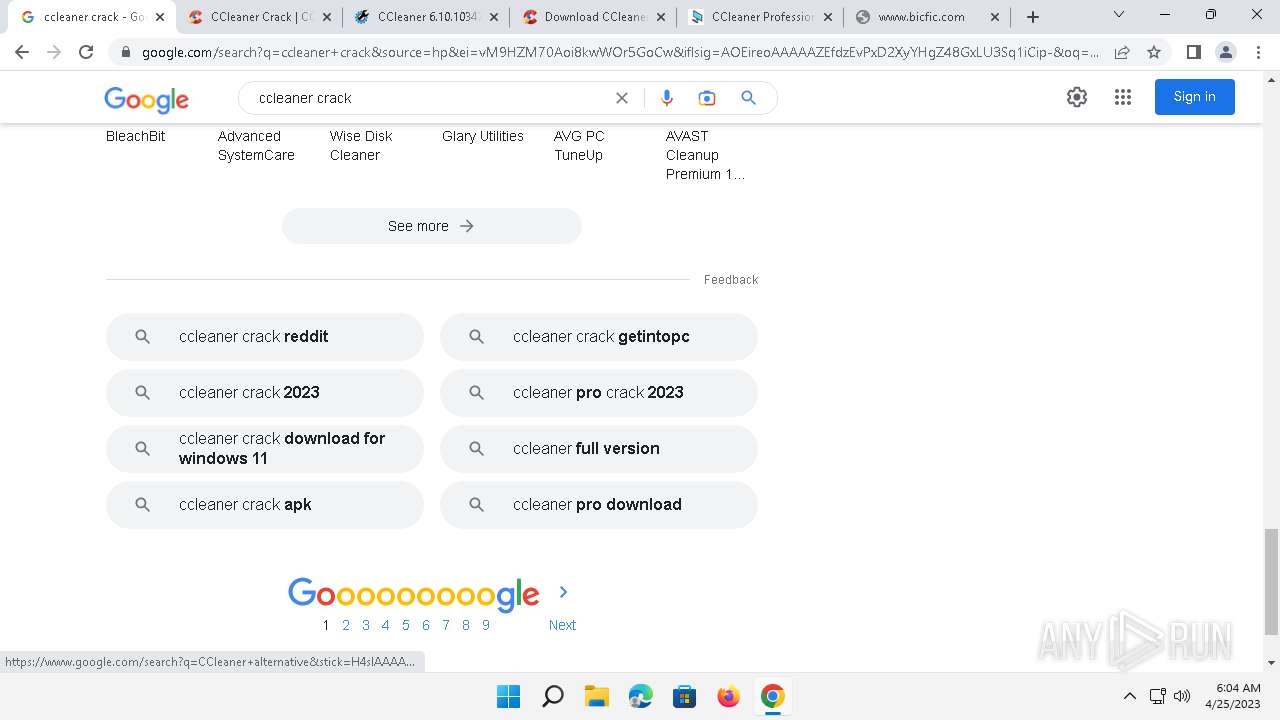
Task: Select ccleaner crack download for windows 11
Action: [265, 449]
